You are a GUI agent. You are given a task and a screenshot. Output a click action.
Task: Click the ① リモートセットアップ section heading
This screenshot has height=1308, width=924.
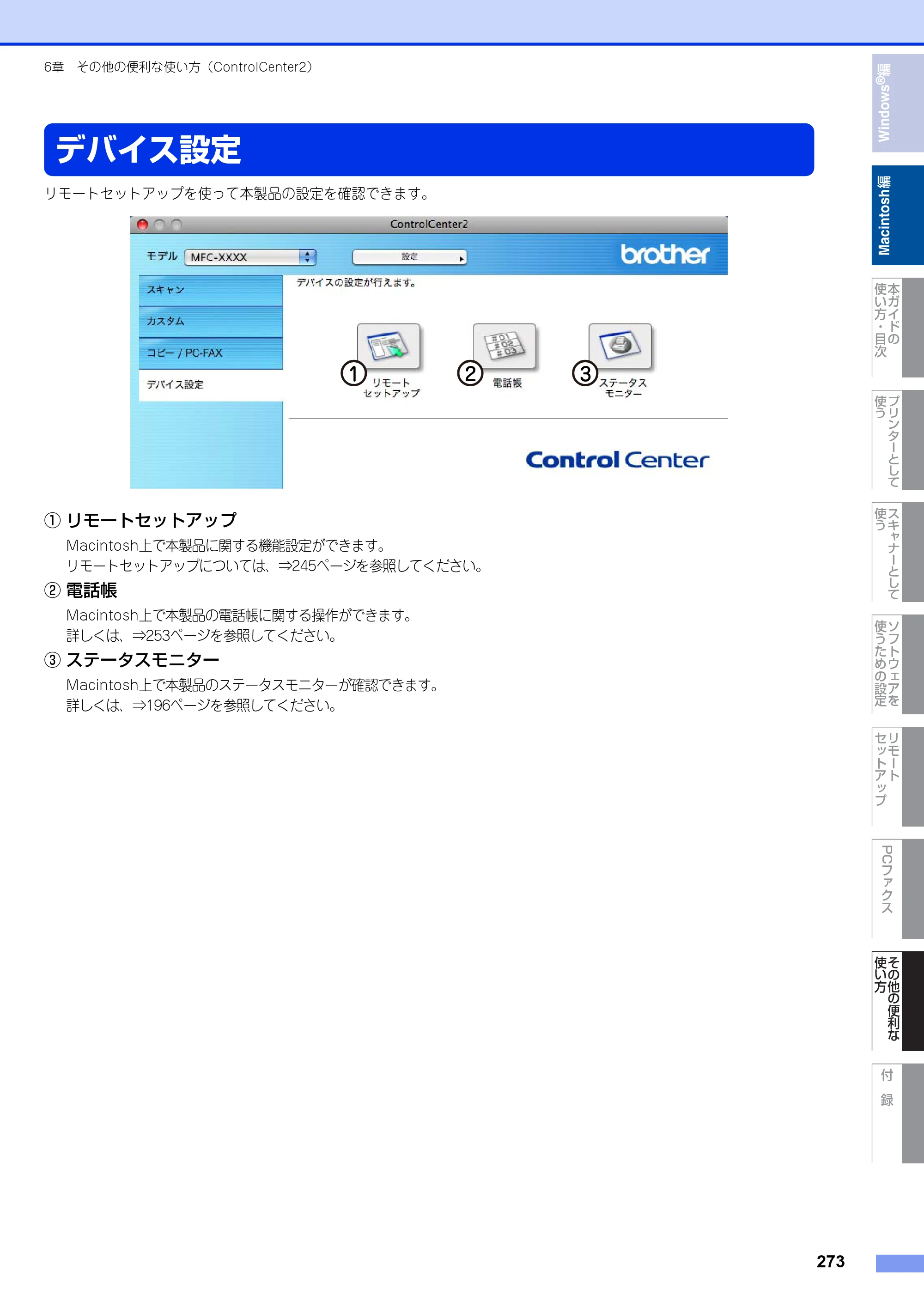(x=140, y=520)
